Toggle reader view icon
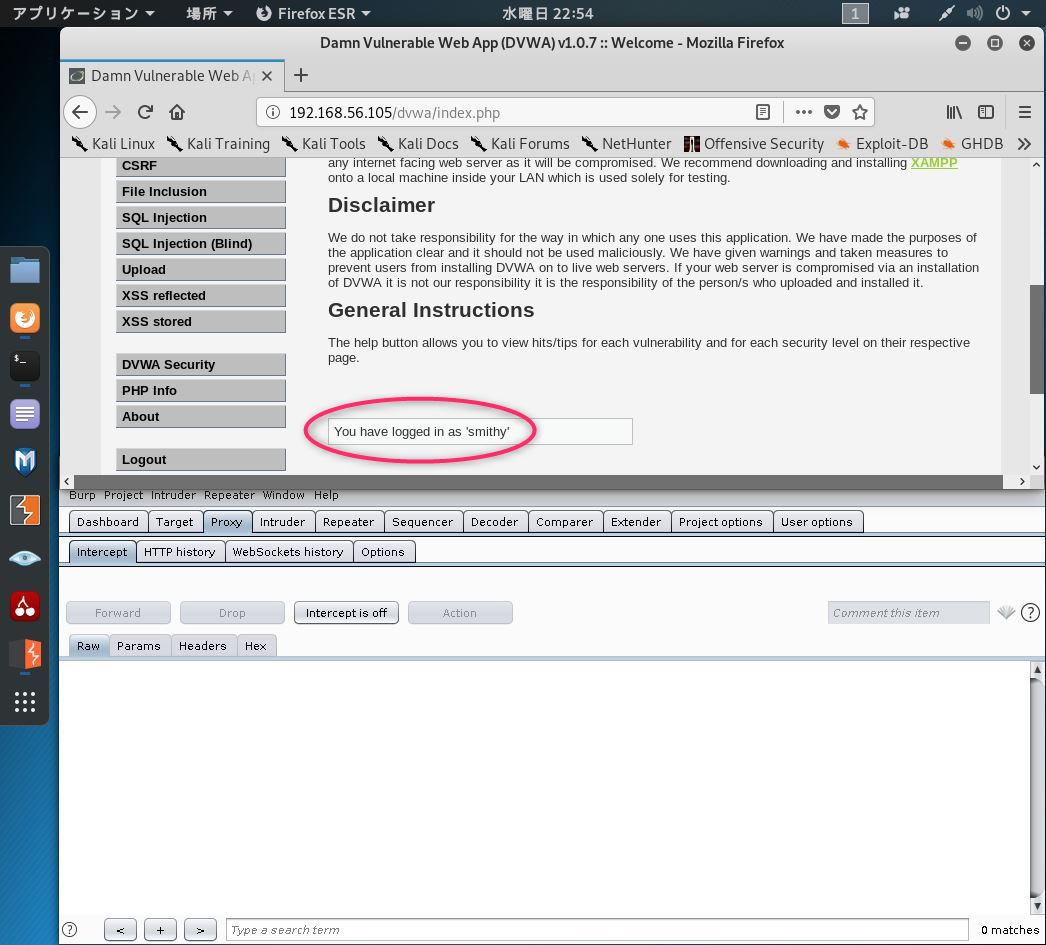Screen dimensions: 1046x945 coord(762,112)
